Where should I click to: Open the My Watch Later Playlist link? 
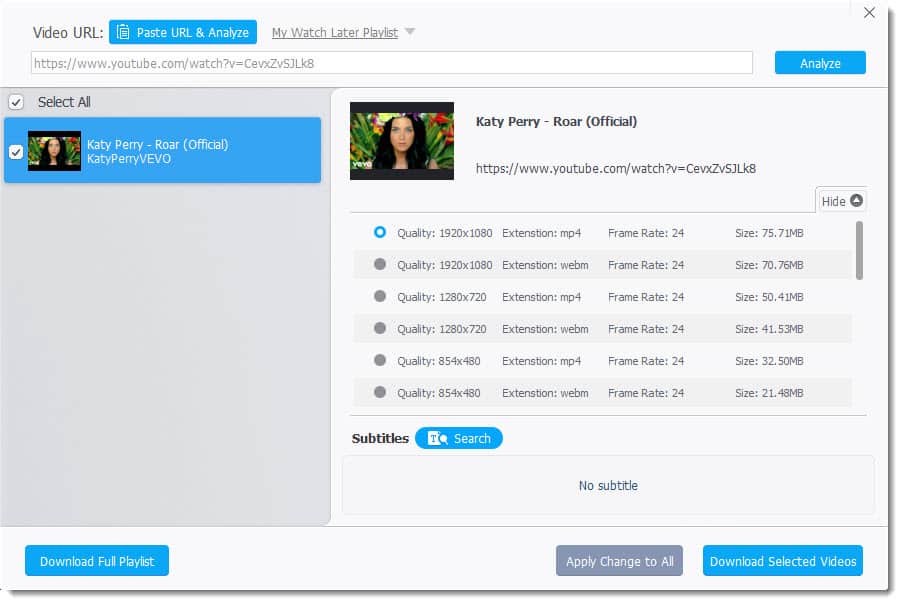click(x=335, y=33)
